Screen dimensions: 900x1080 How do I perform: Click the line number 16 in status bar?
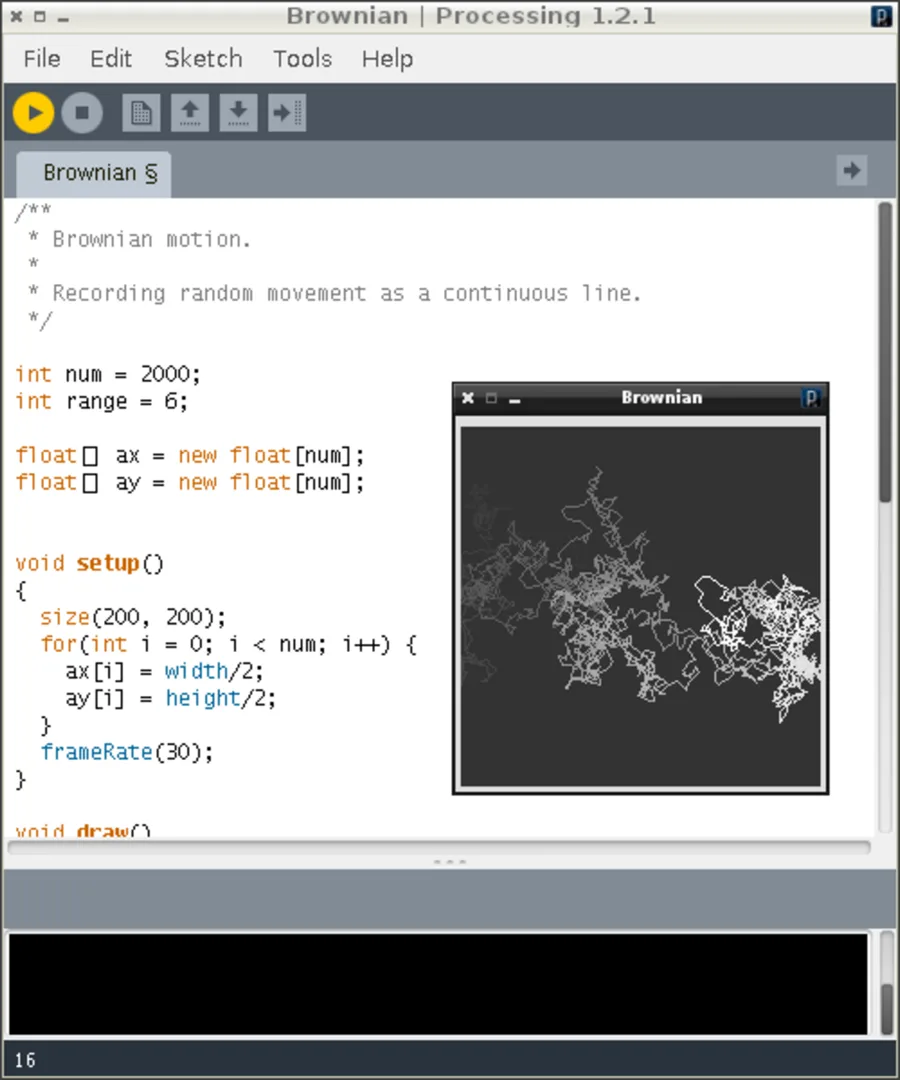coord(25,1060)
